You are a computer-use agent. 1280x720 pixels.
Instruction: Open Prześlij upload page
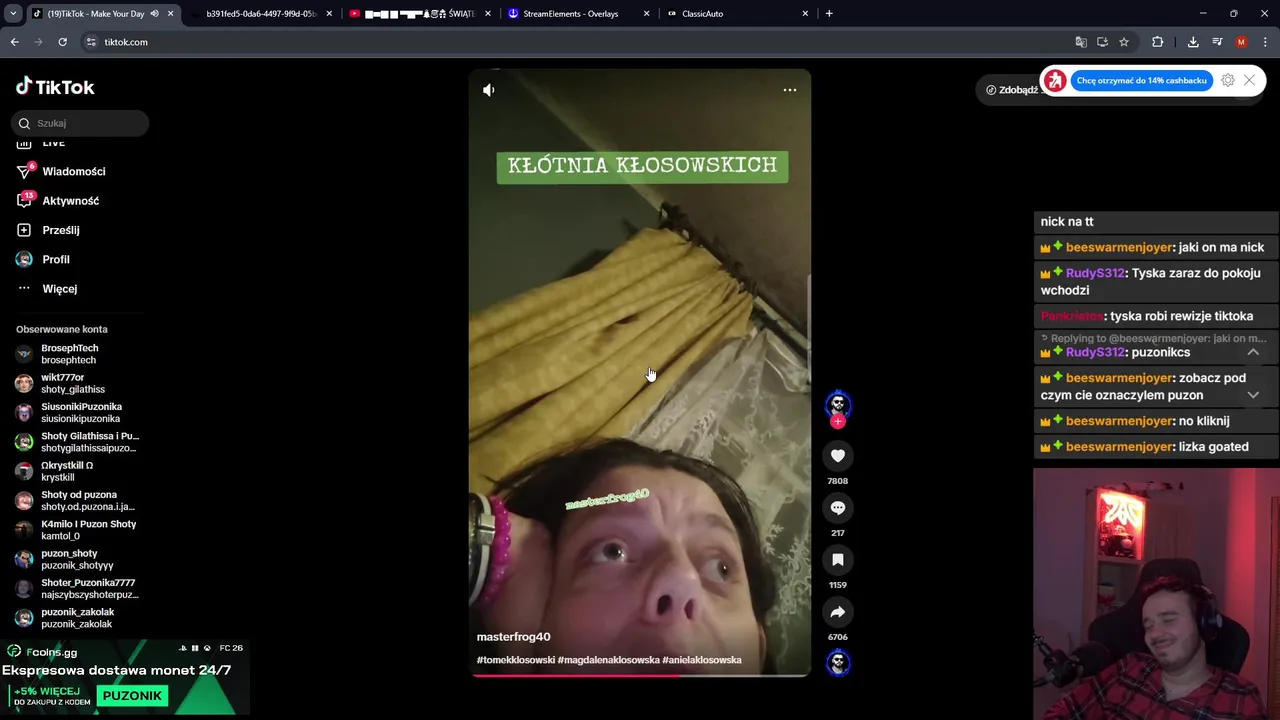click(61, 230)
